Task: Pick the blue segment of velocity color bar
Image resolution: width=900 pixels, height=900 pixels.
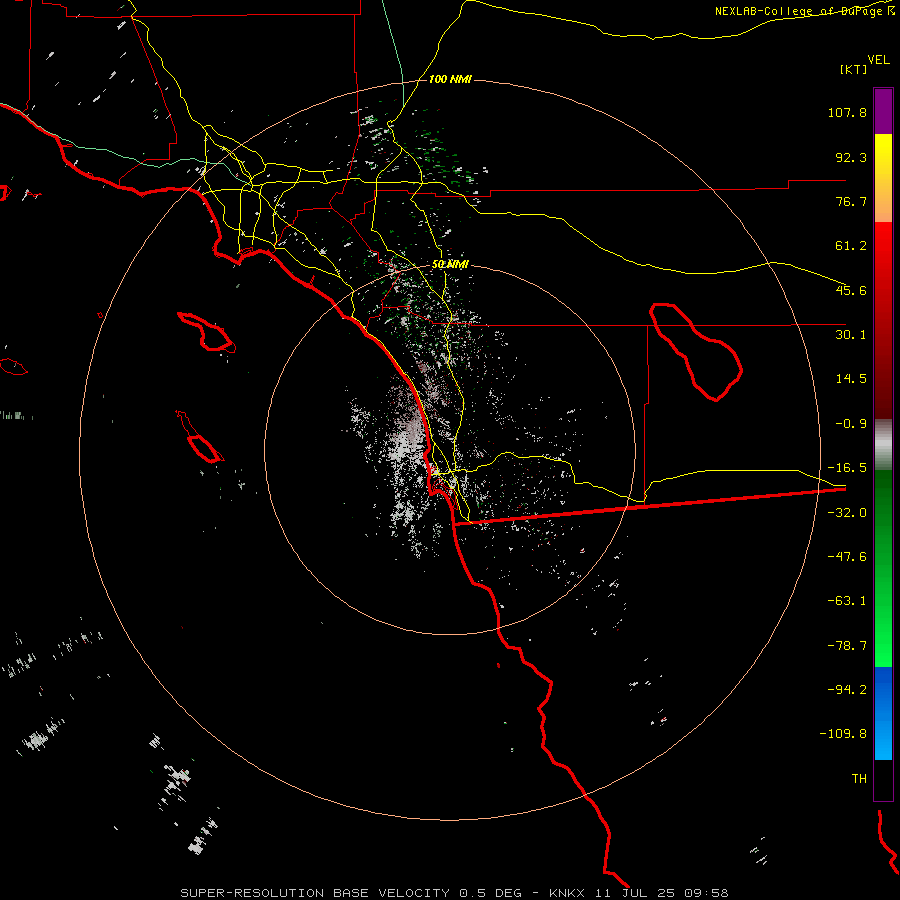Action: 883,713
